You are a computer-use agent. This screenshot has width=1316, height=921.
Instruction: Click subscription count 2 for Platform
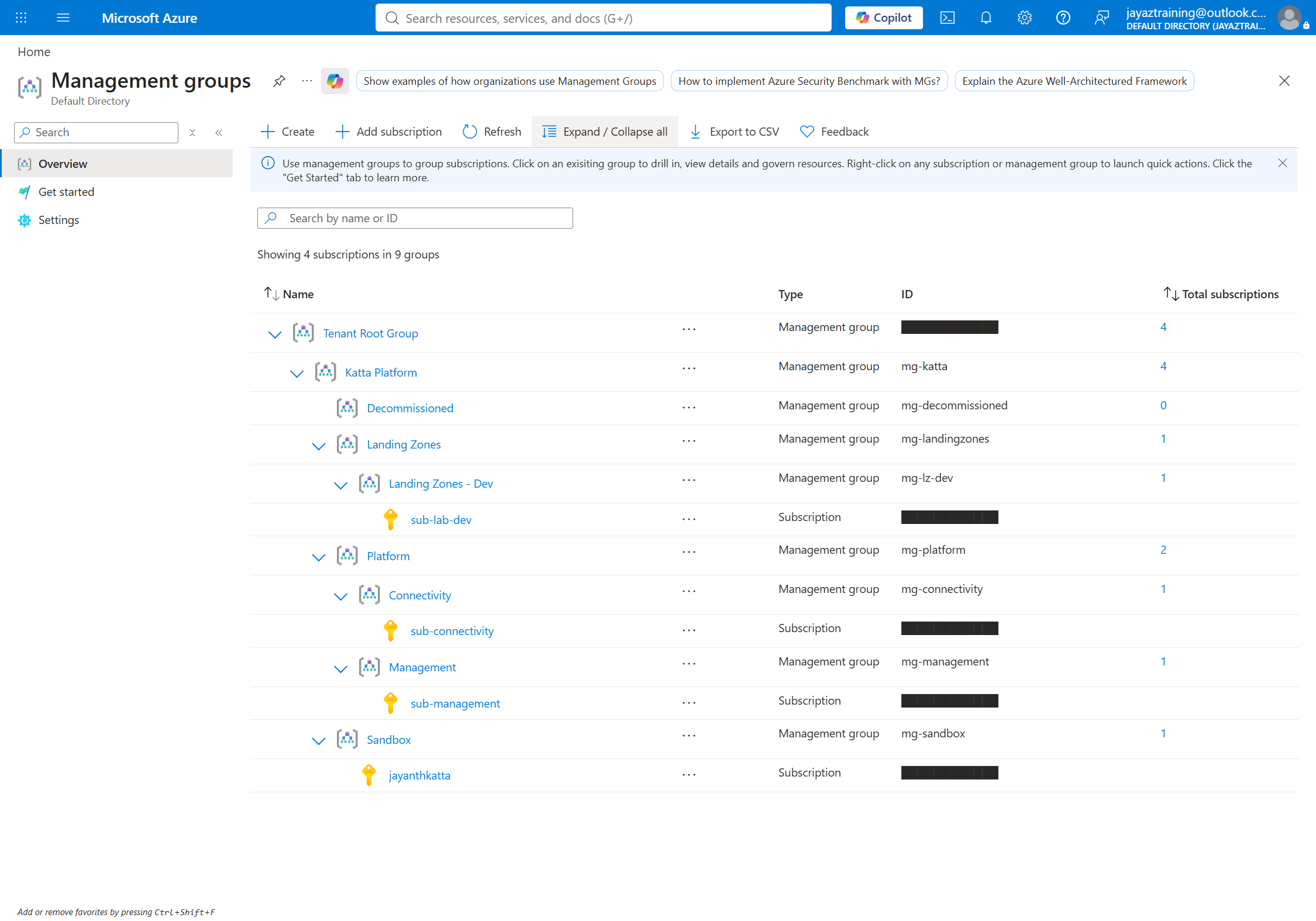[x=1163, y=550]
